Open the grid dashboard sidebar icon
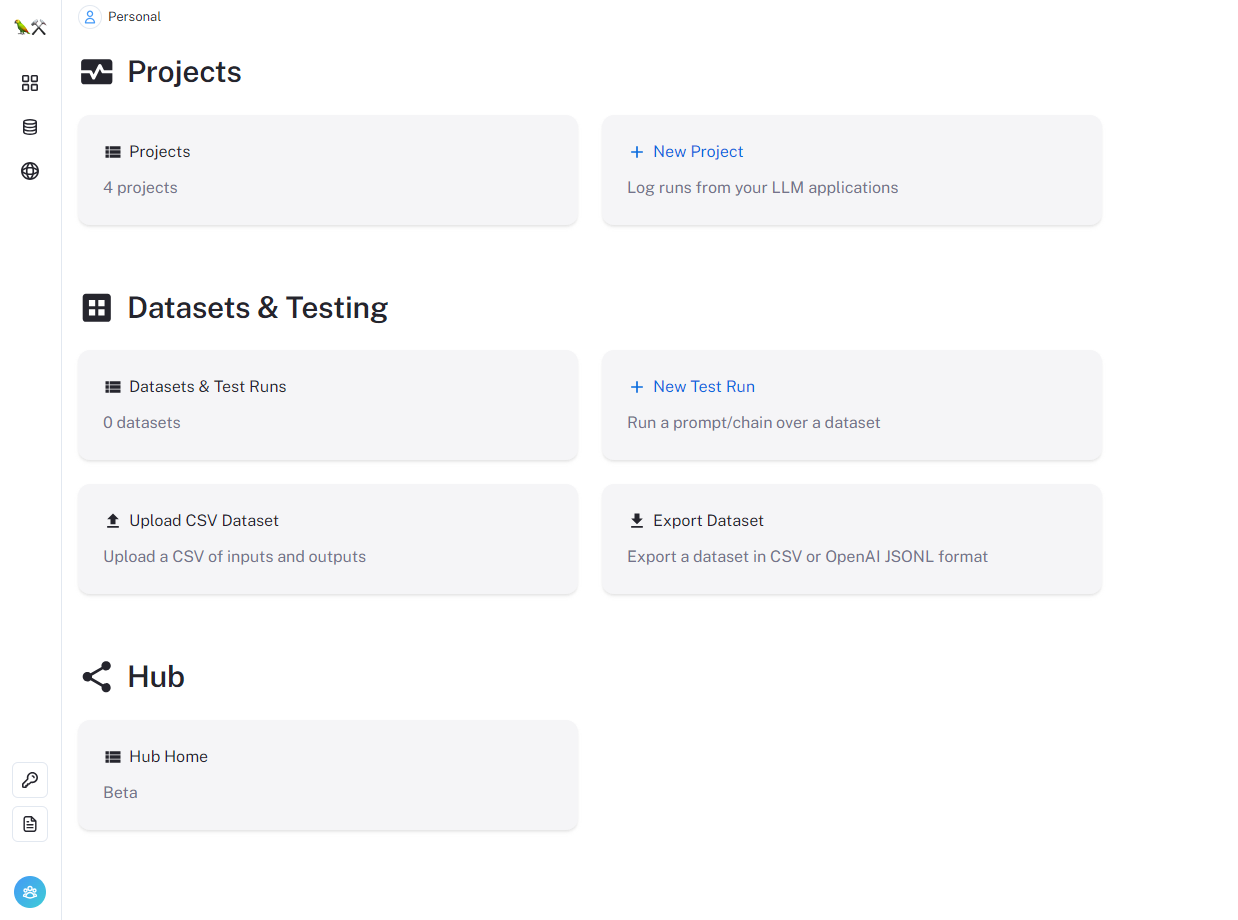Screen dimensions: 1238x920 pyautogui.click(x=30, y=83)
